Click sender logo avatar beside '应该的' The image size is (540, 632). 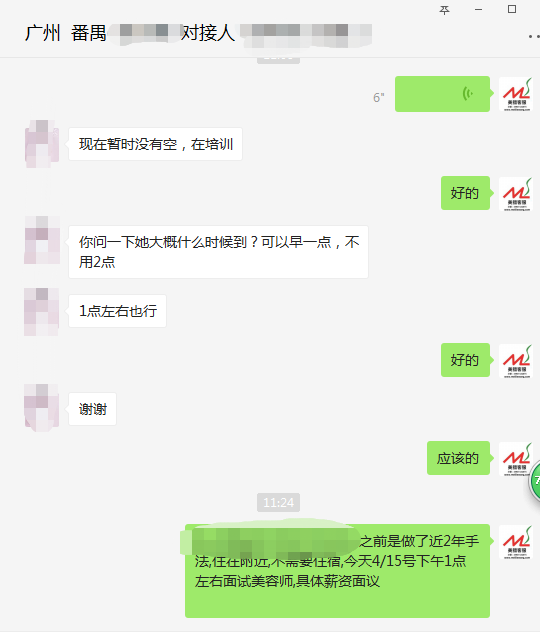(516, 459)
